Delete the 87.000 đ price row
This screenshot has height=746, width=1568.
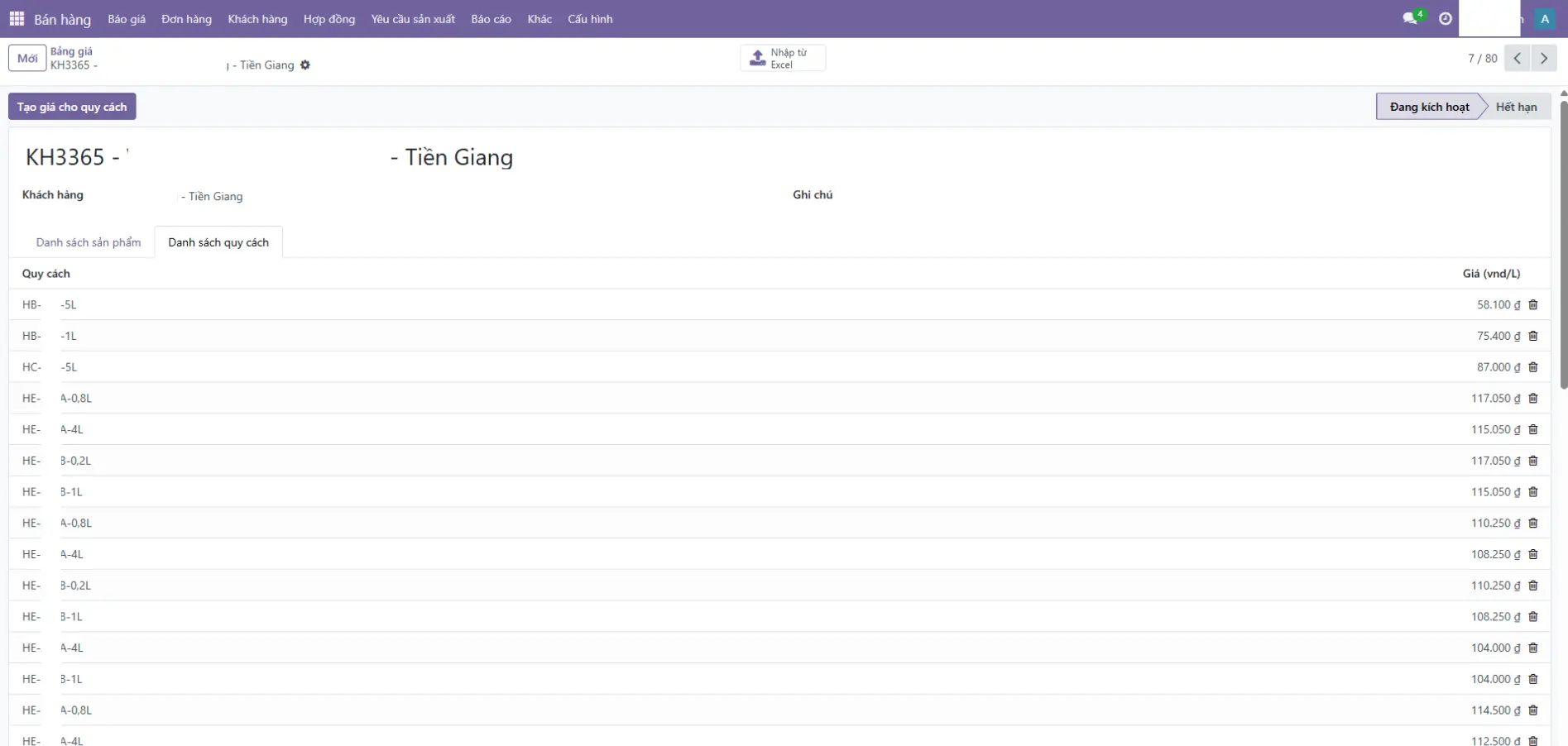click(x=1533, y=367)
